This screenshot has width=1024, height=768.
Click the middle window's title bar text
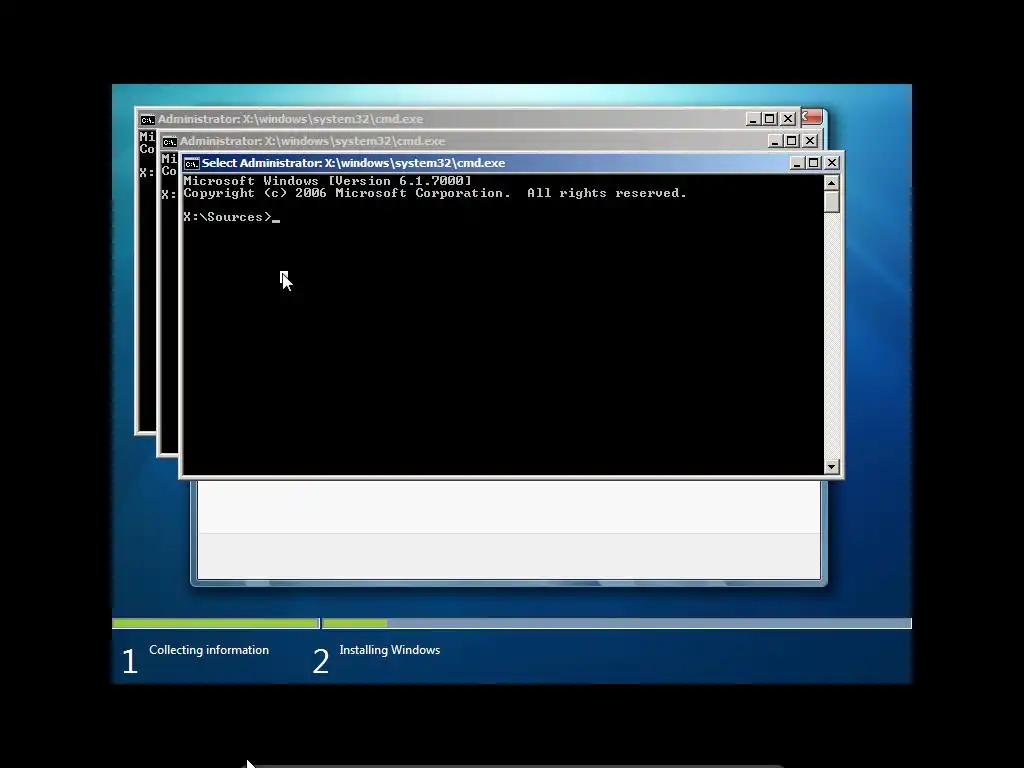click(x=312, y=141)
